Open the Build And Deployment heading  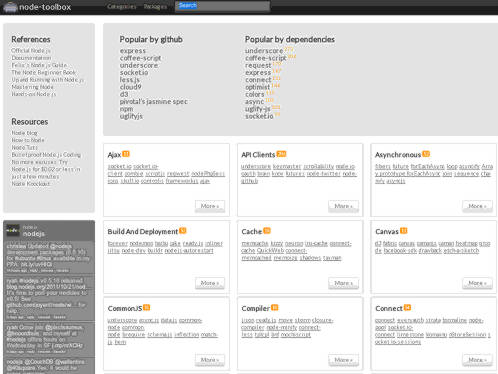click(143, 232)
